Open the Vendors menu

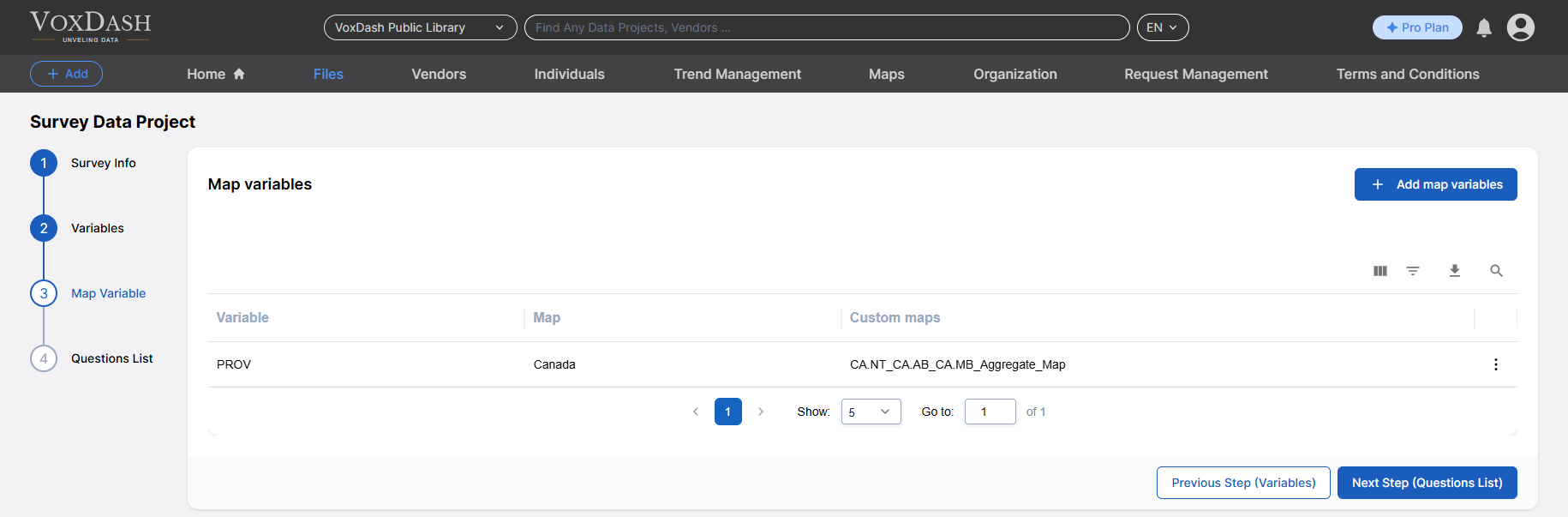click(439, 75)
